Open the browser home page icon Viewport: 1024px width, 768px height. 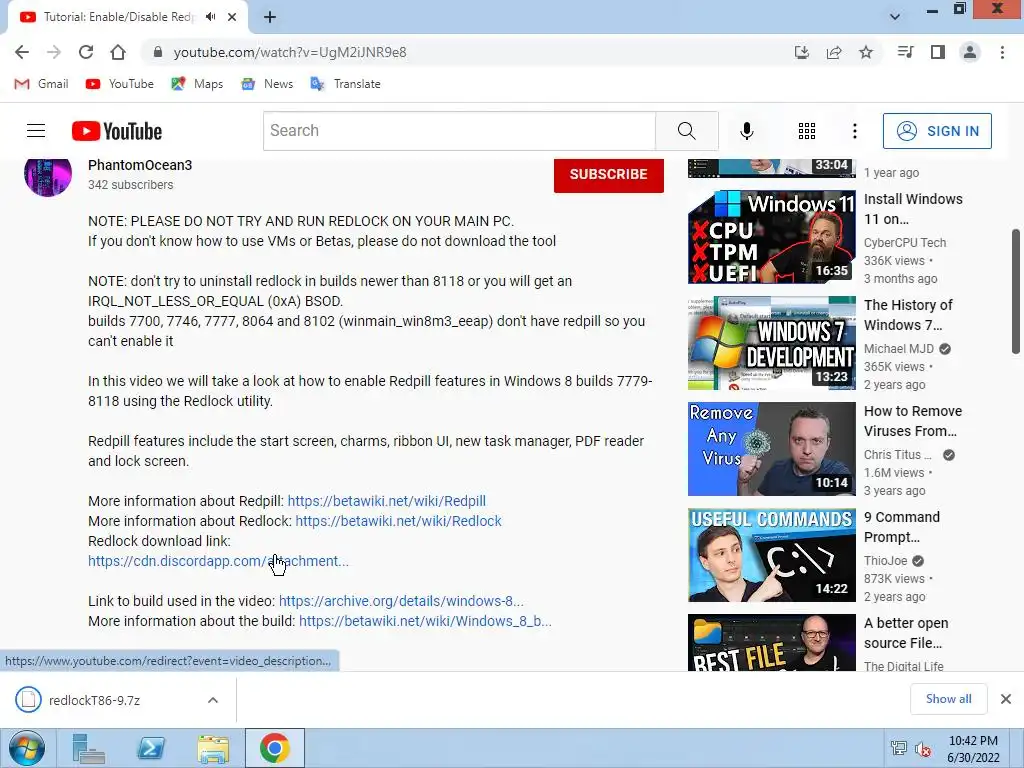pos(118,52)
